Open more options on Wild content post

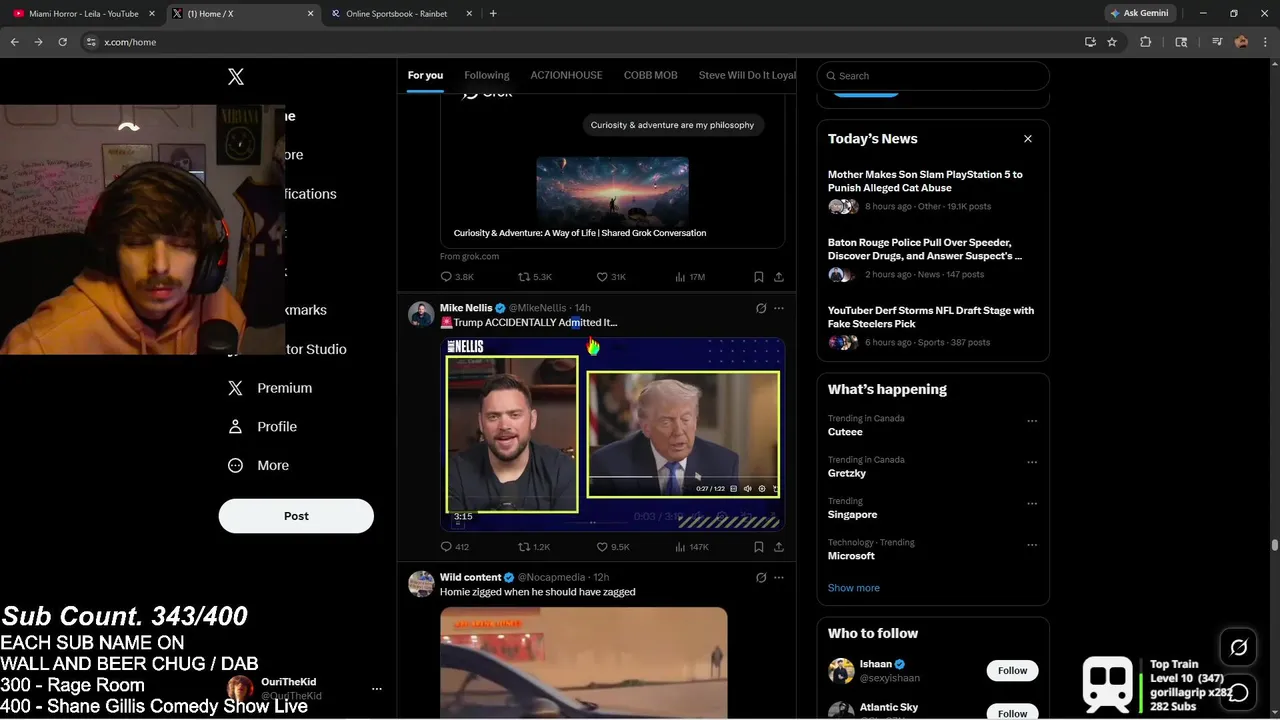tap(779, 577)
